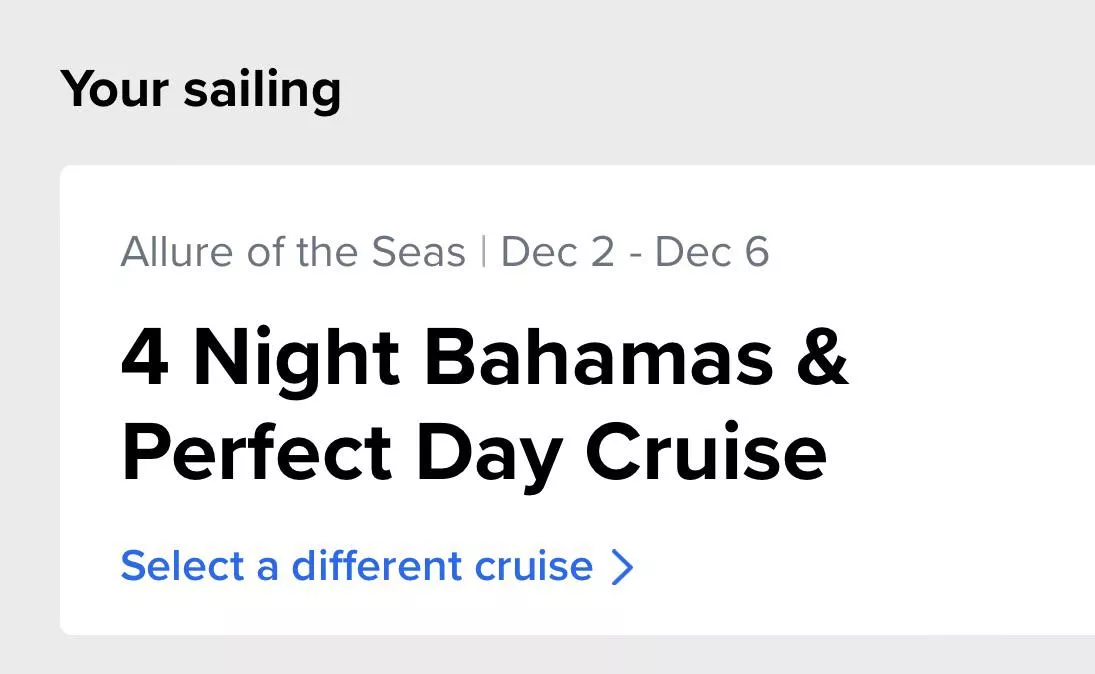
Task: Click the word Seas in ship name
Action: [x=419, y=253]
